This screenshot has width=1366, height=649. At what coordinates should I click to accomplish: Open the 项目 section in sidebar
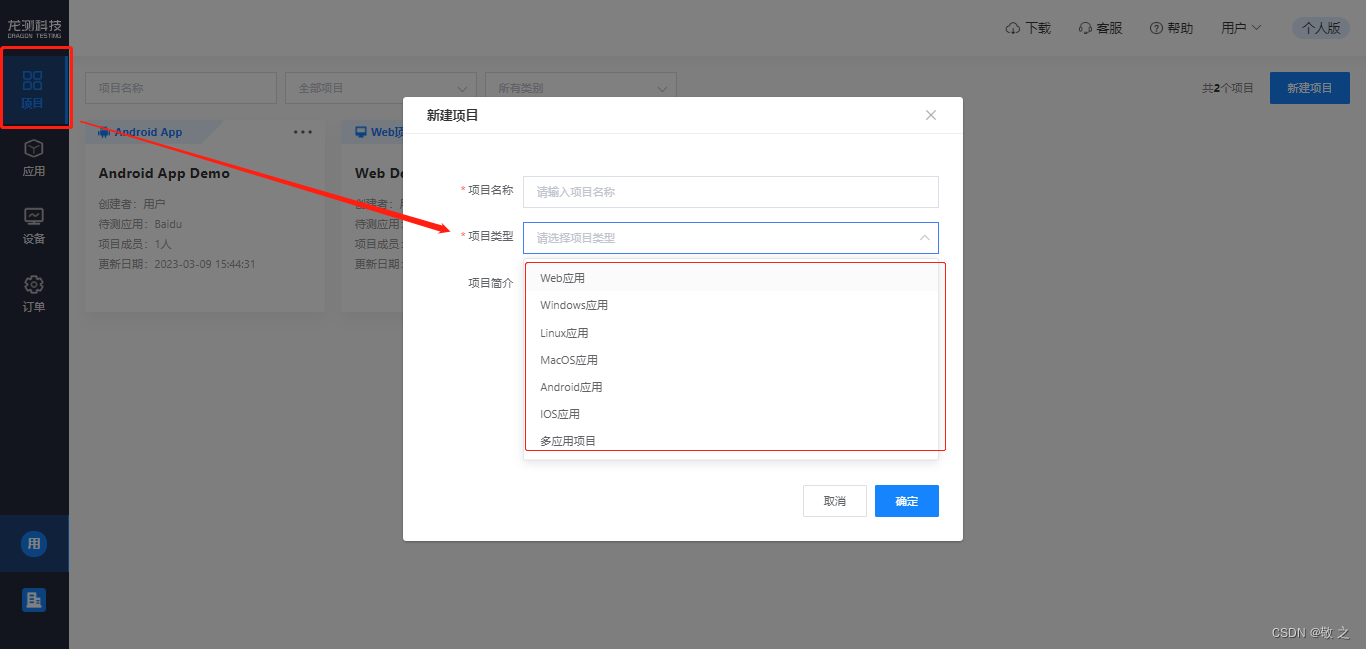click(x=33, y=90)
